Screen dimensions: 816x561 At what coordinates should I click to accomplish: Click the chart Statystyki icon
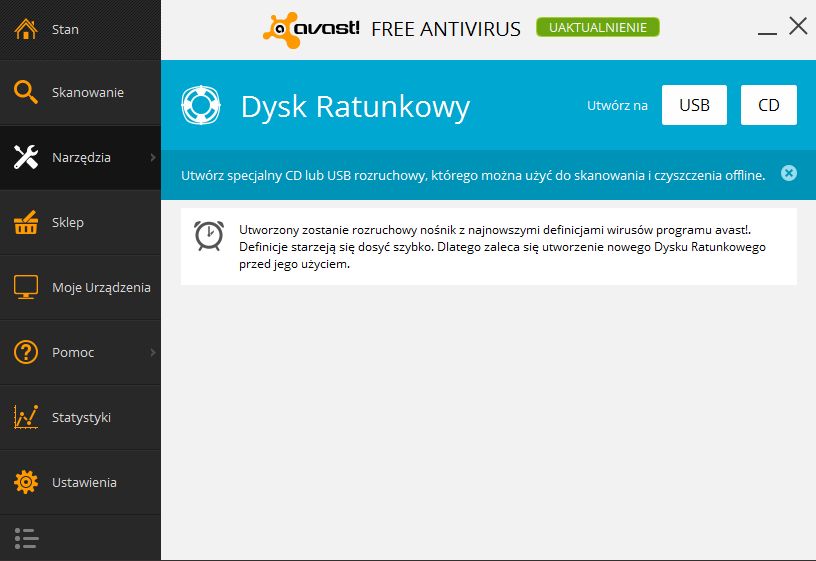point(26,417)
